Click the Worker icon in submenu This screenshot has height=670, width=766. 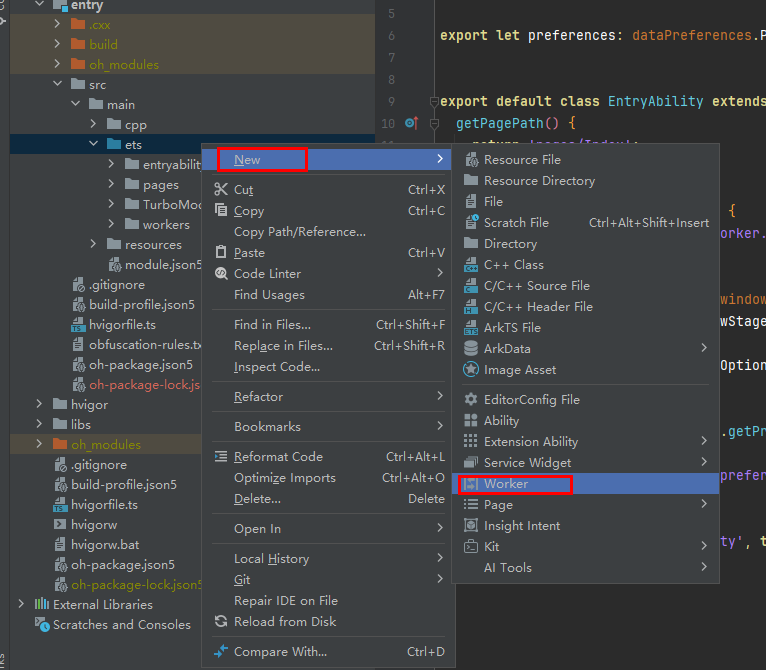(471, 484)
